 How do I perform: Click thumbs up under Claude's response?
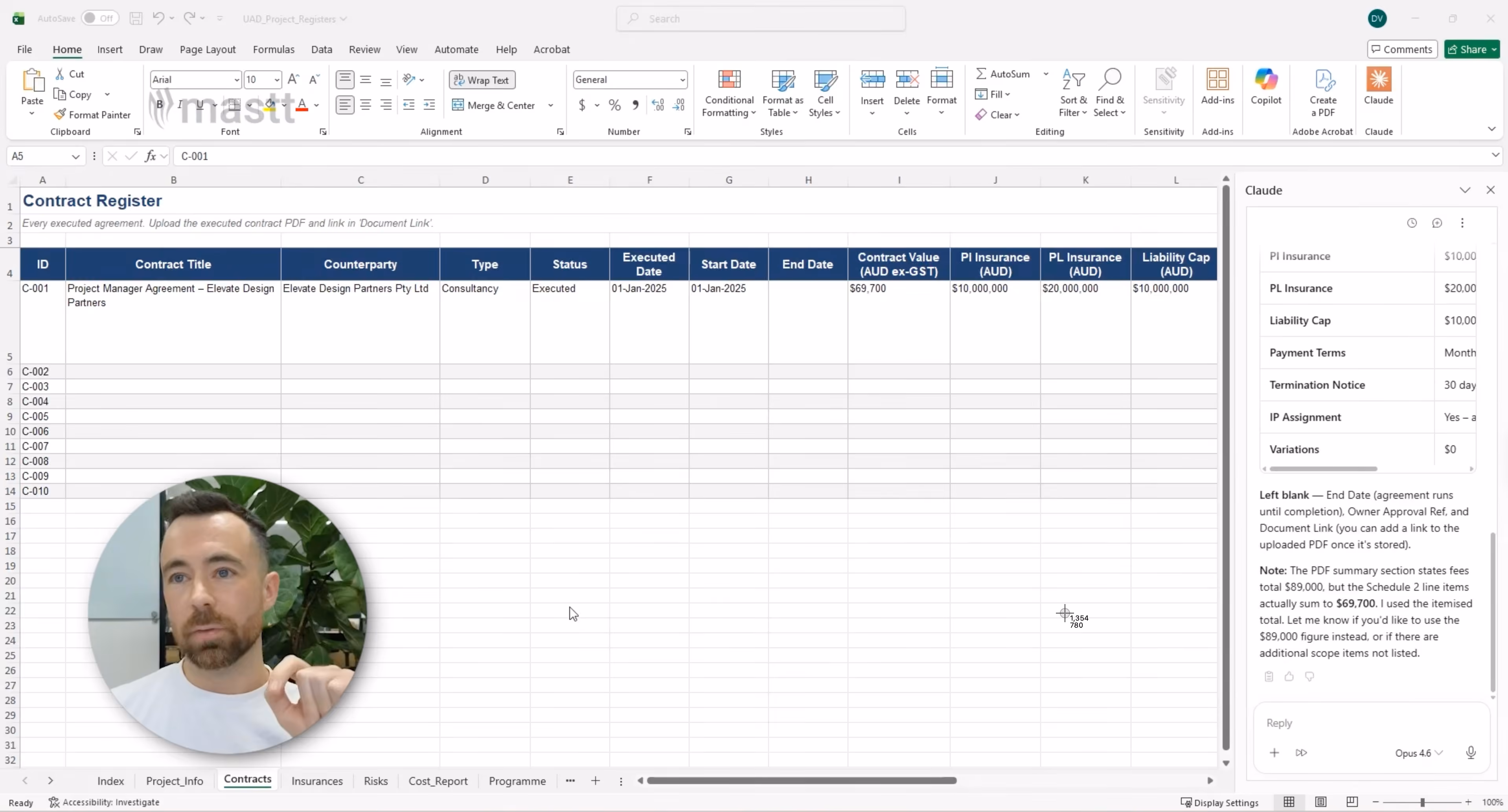coord(1289,677)
